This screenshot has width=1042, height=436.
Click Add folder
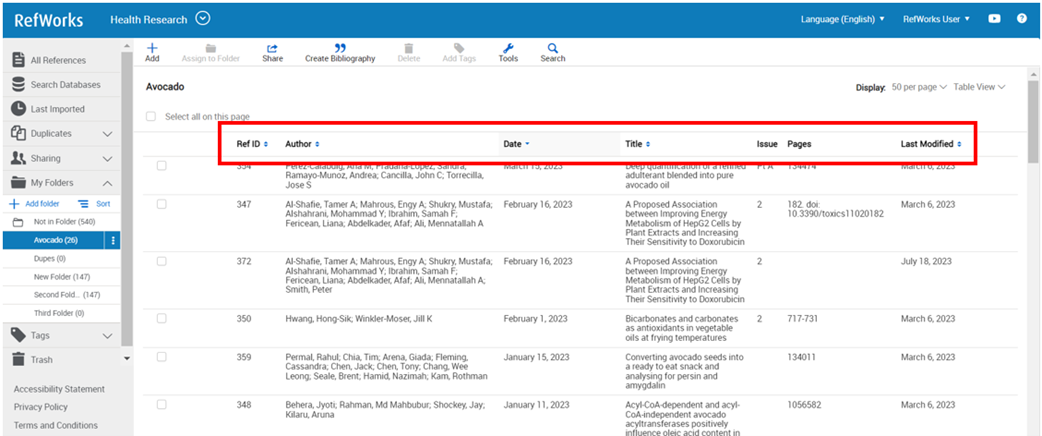point(34,204)
